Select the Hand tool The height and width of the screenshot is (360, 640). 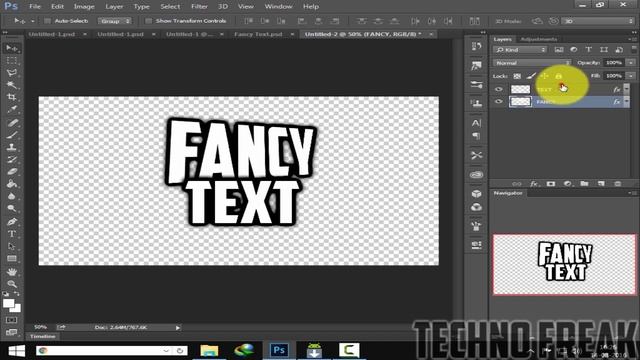click(12, 271)
